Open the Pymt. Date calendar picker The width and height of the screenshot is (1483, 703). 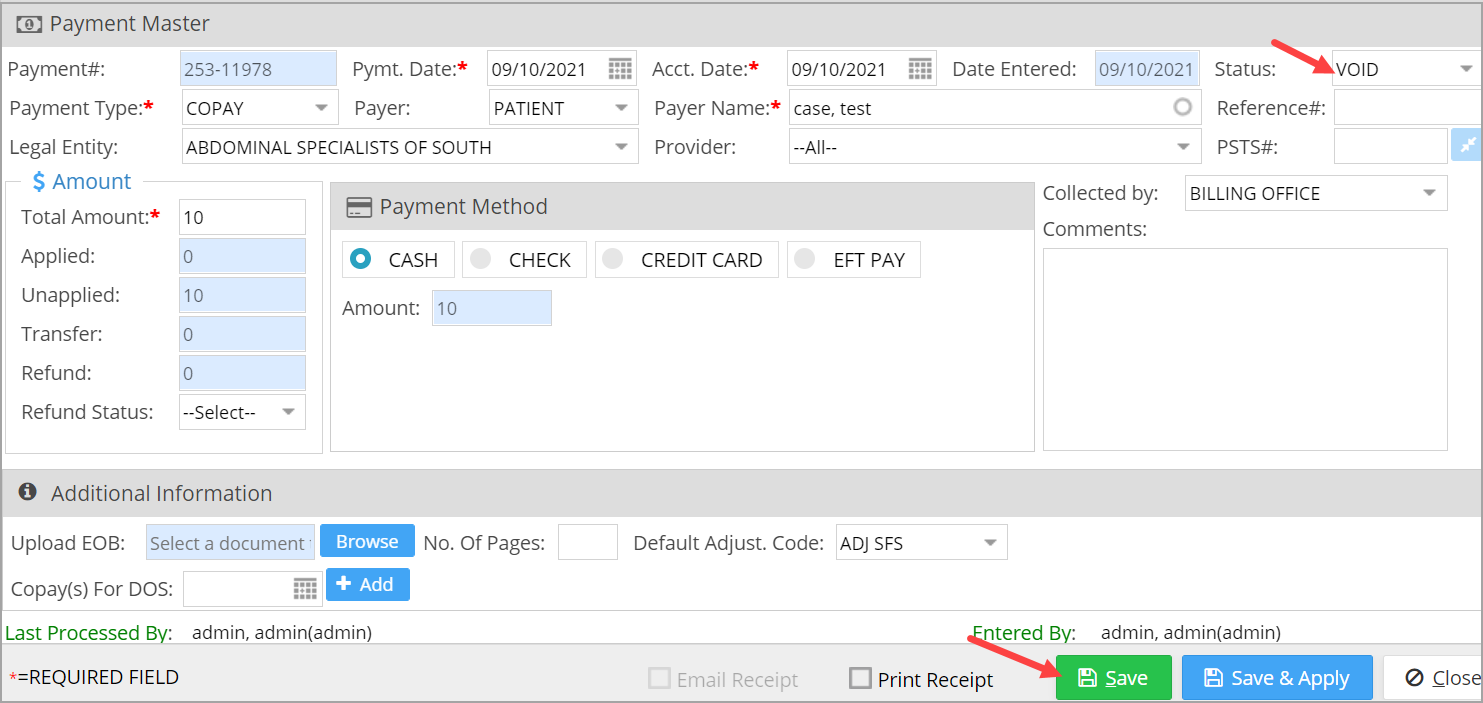(620, 69)
